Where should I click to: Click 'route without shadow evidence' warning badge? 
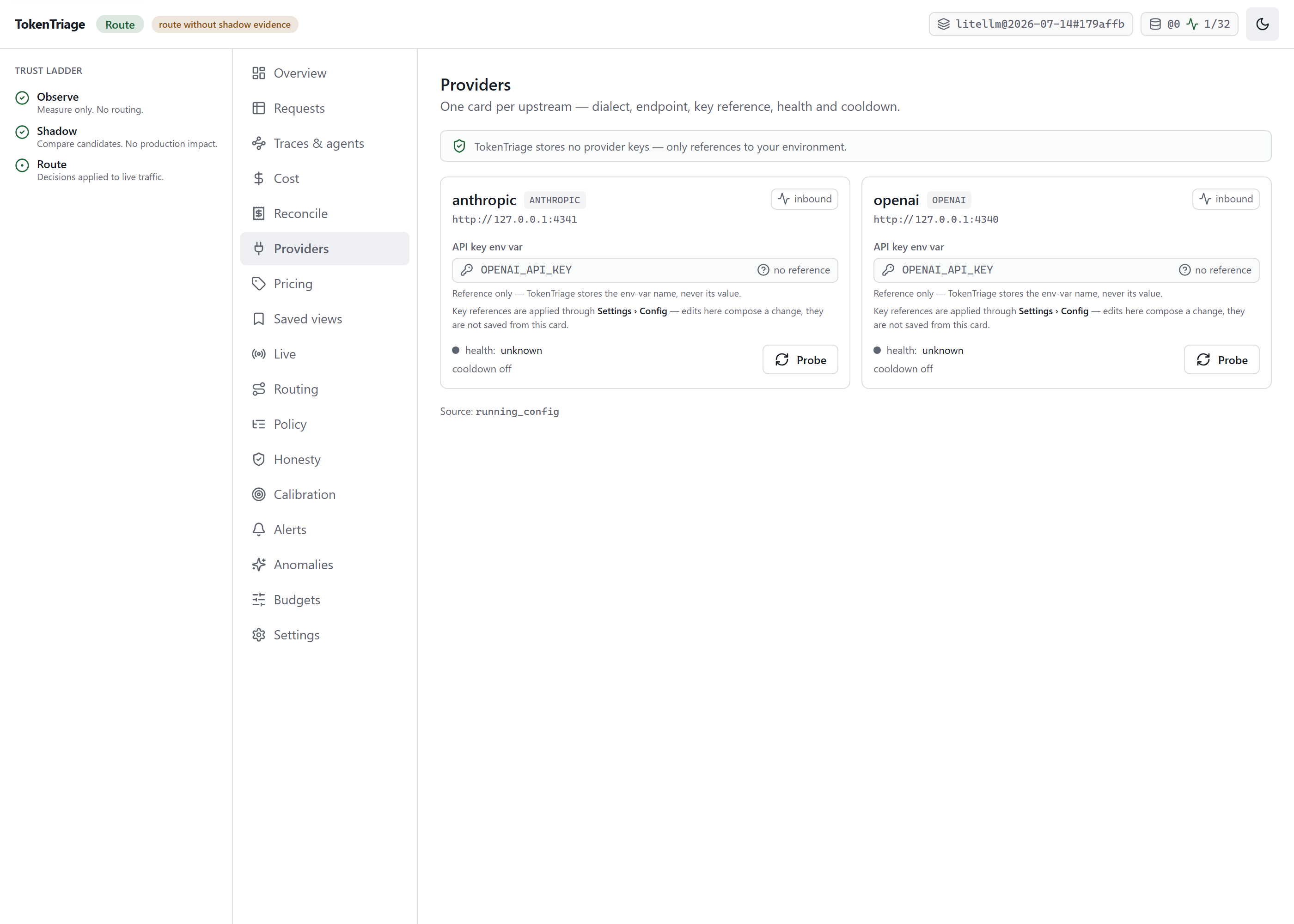(225, 24)
